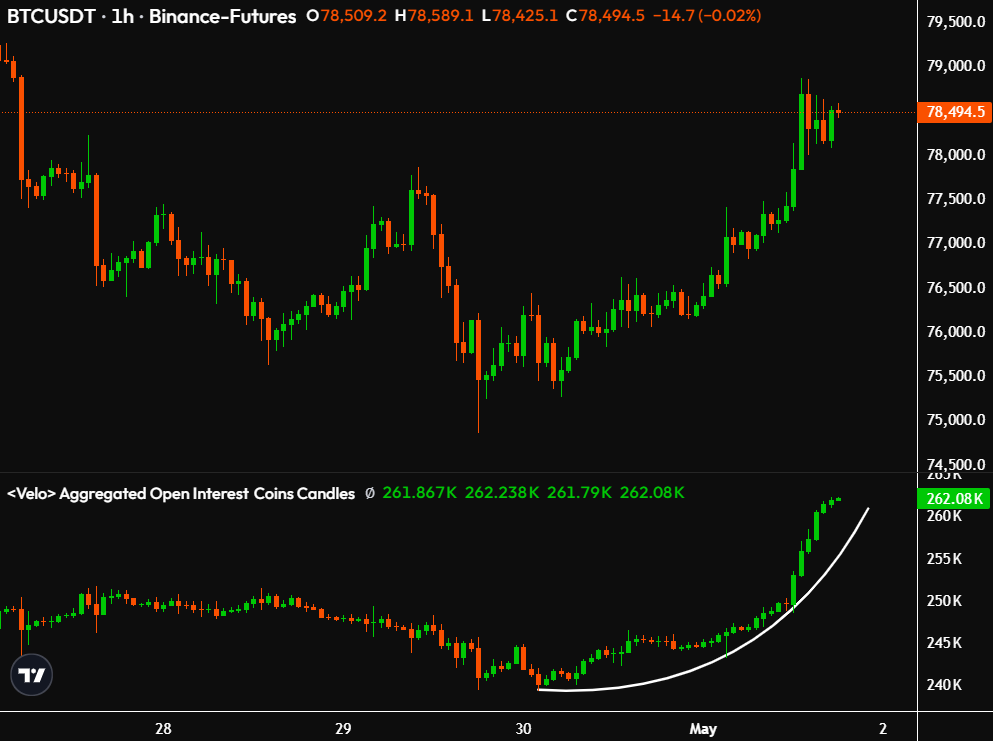Click the 75,000.0 price axis label
This screenshot has height=741, width=993.
956,420
